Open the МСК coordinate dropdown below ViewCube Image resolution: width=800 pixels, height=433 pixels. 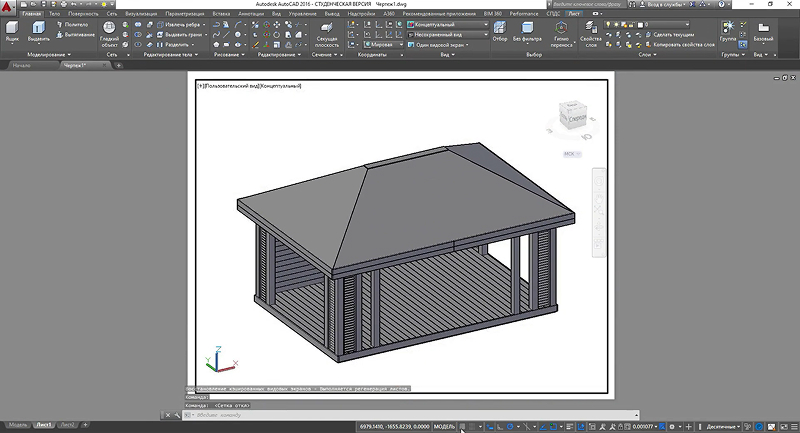(x=572, y=154)
